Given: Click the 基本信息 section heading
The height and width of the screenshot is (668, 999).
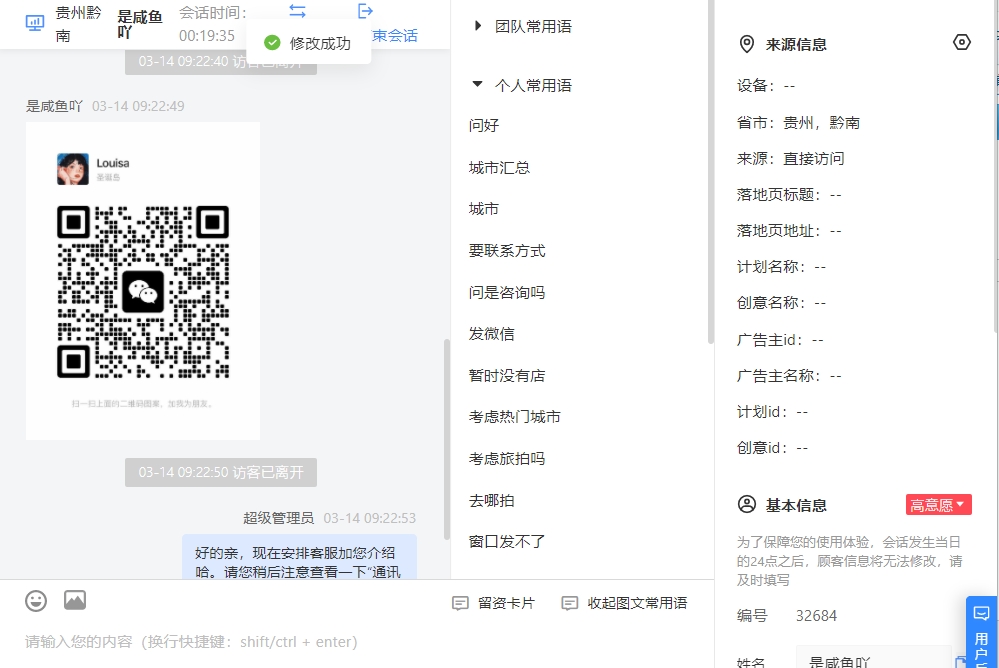Looking at the screenshot, I should tap(796, 505).
